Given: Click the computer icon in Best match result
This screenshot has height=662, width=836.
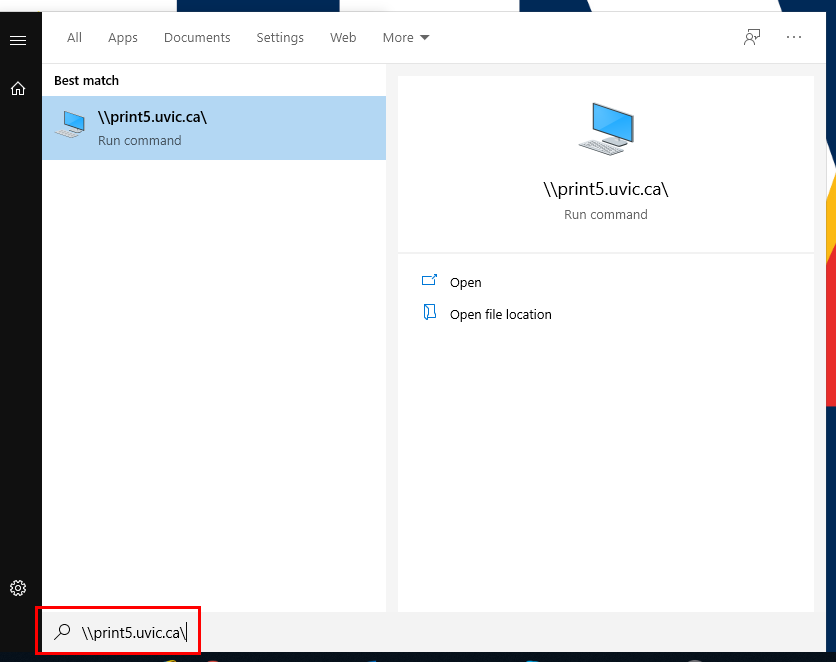Looking at the screenshot, I should click(70, 125).
